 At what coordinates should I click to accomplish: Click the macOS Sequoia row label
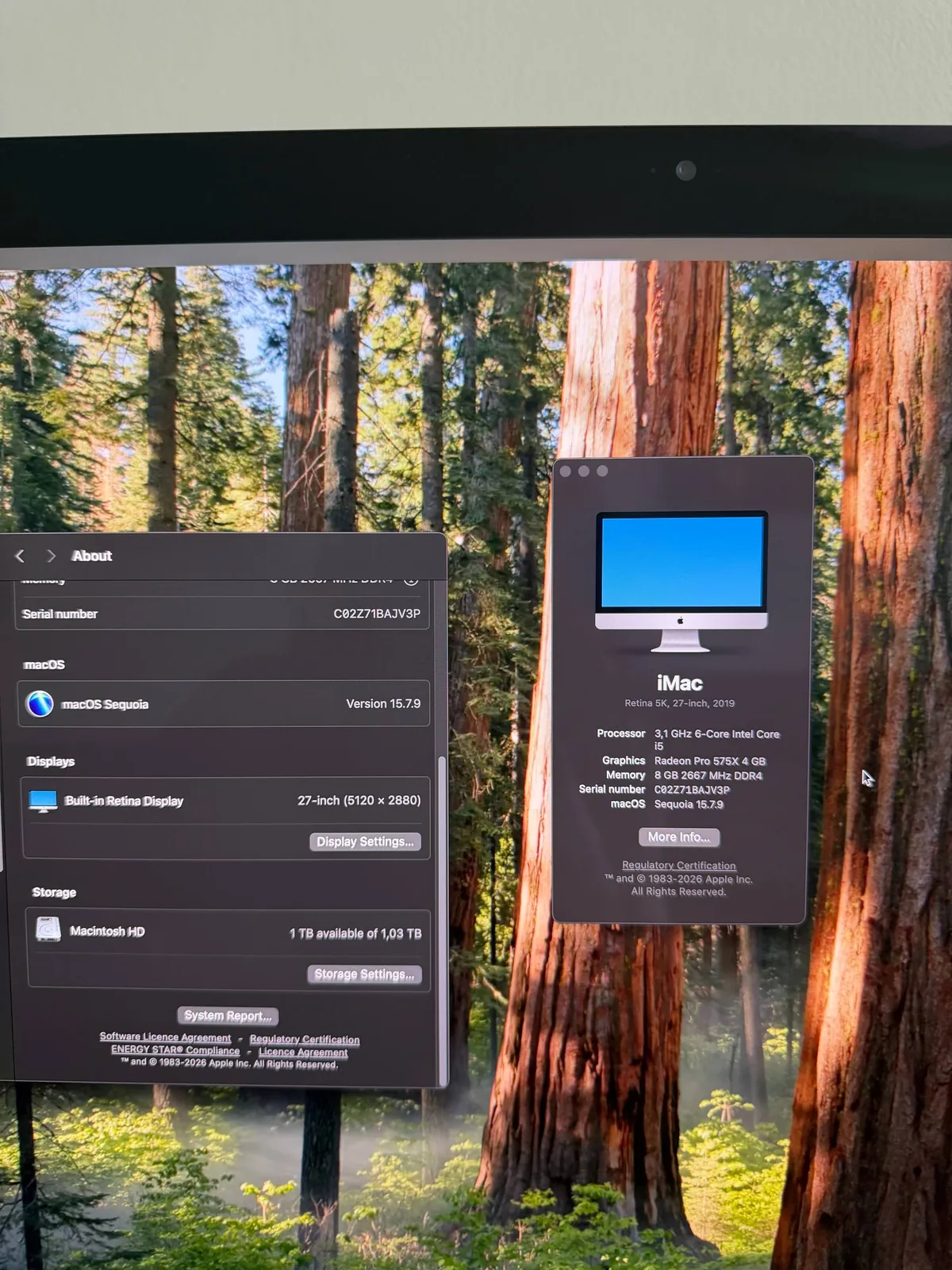[x=106, y=705]
